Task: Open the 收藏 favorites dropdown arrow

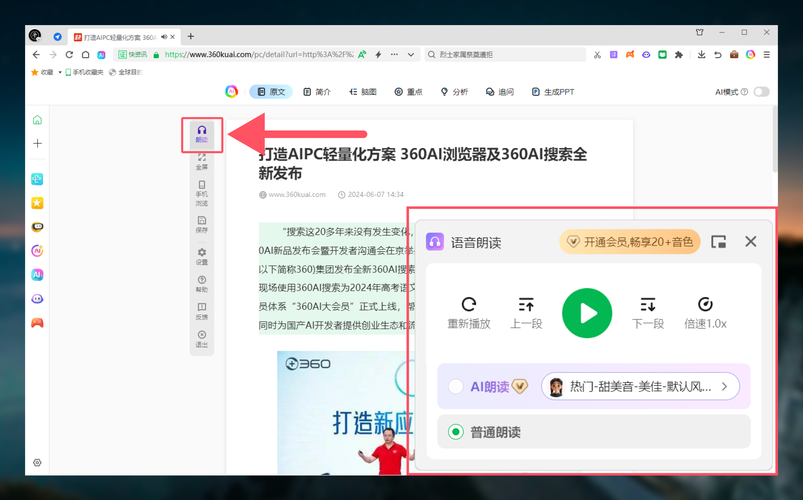Action: pyautogui.click(x=60, y=72)
